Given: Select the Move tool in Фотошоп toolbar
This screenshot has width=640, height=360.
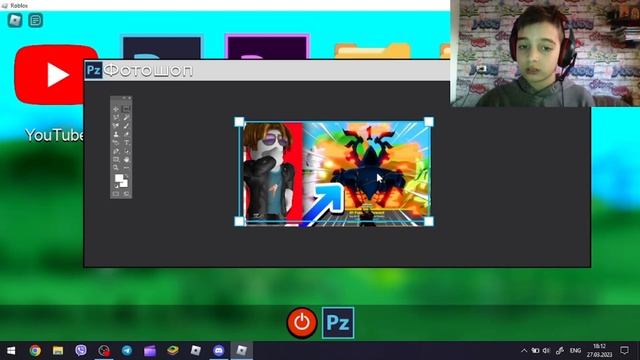Looking at the screenshot, I should [x=116, y=109].
